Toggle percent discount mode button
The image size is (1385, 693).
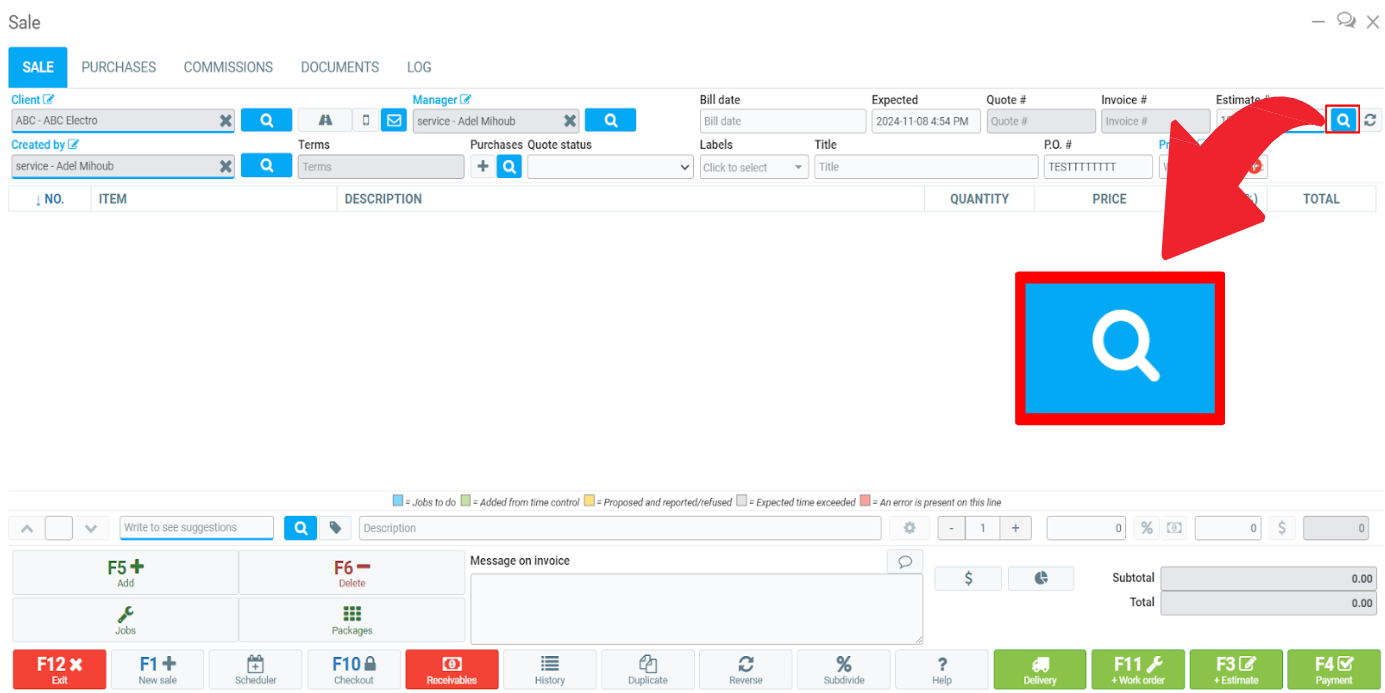pos(1146,528)
